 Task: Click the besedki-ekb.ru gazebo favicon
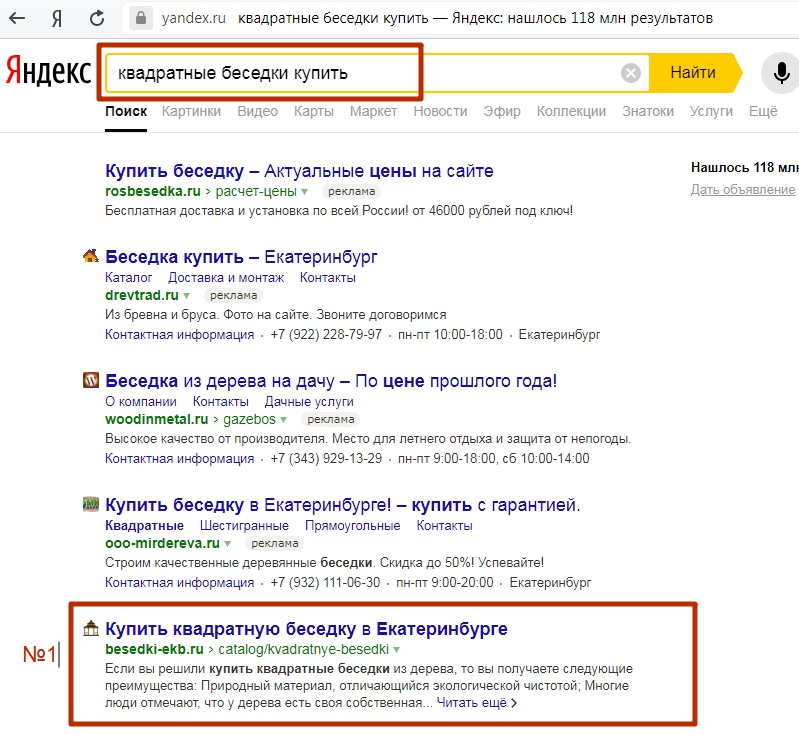coord(91,628)
